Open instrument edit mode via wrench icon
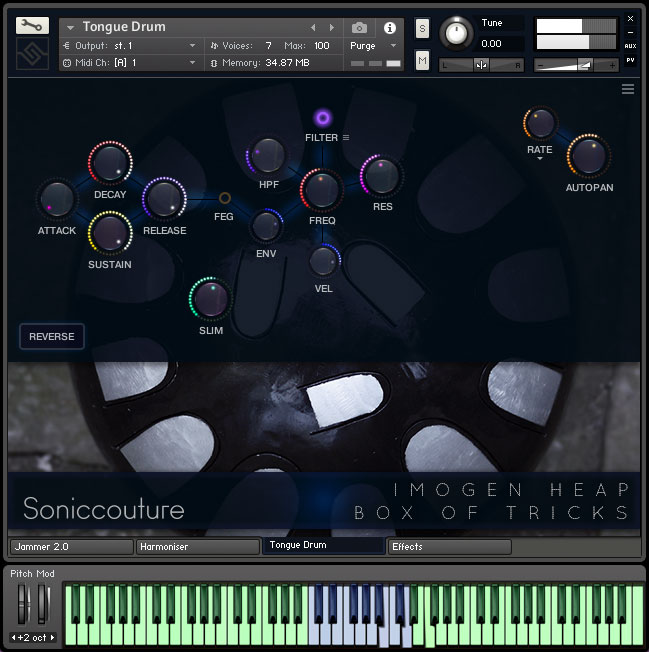 coord(32,26)
